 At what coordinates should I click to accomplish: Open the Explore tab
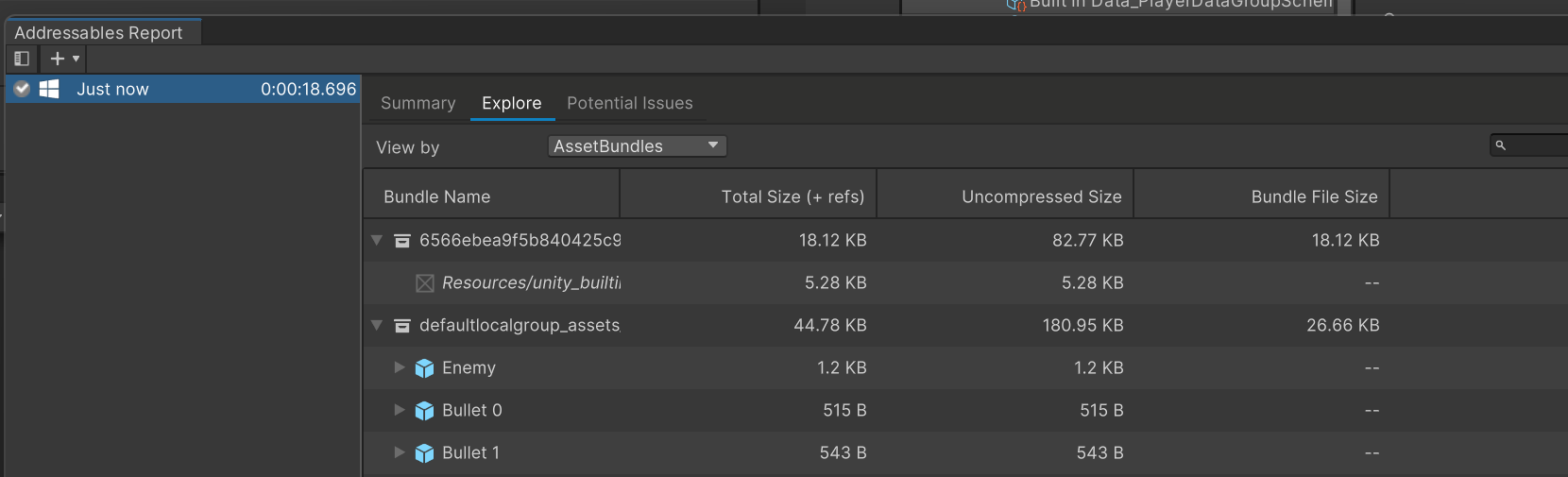[512, 103]
